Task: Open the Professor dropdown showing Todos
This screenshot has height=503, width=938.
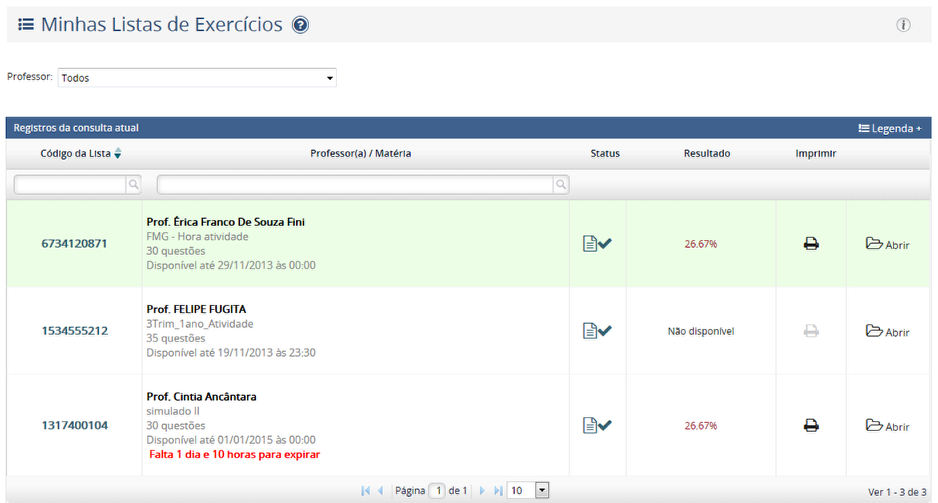Action: pos(197,78)
